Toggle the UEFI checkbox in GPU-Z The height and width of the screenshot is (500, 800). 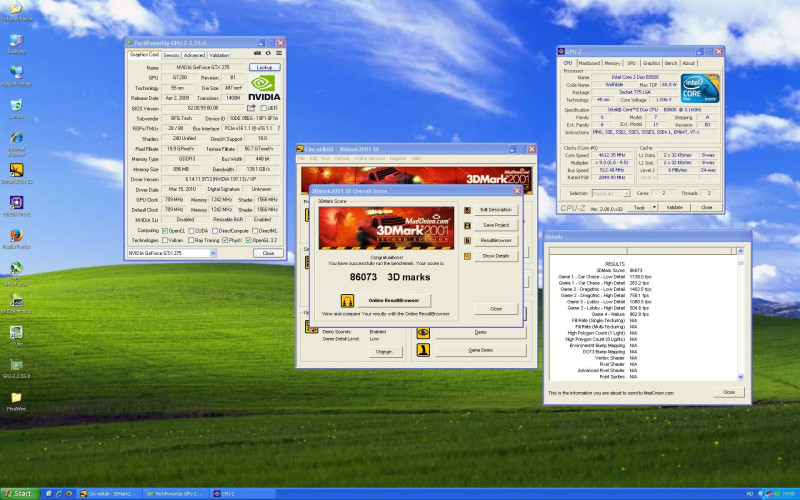264,108
